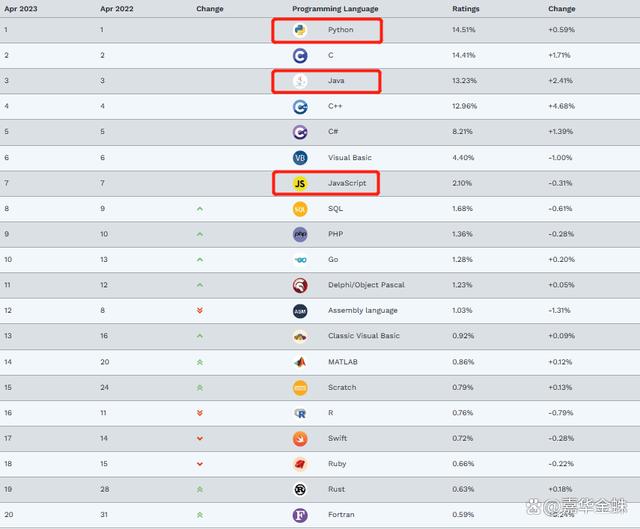Click the Assembly language red down arrow
Viewport: 640px width, 529px height.
200,311
